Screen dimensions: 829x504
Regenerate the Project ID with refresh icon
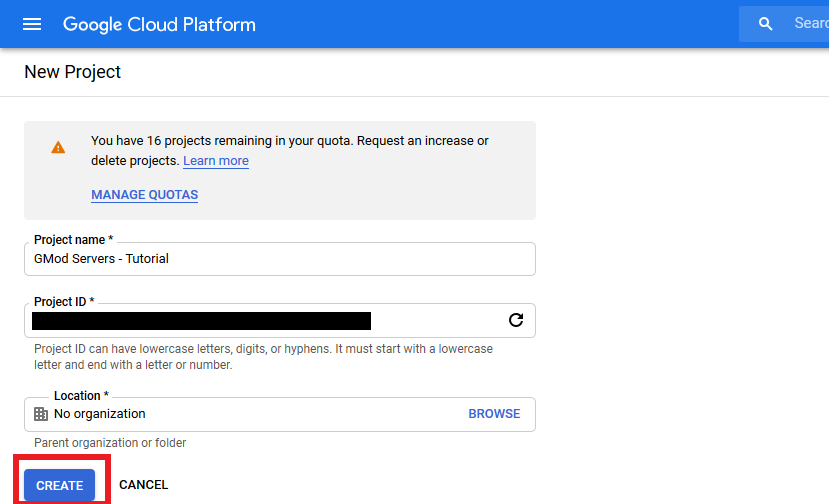[516, 320]
